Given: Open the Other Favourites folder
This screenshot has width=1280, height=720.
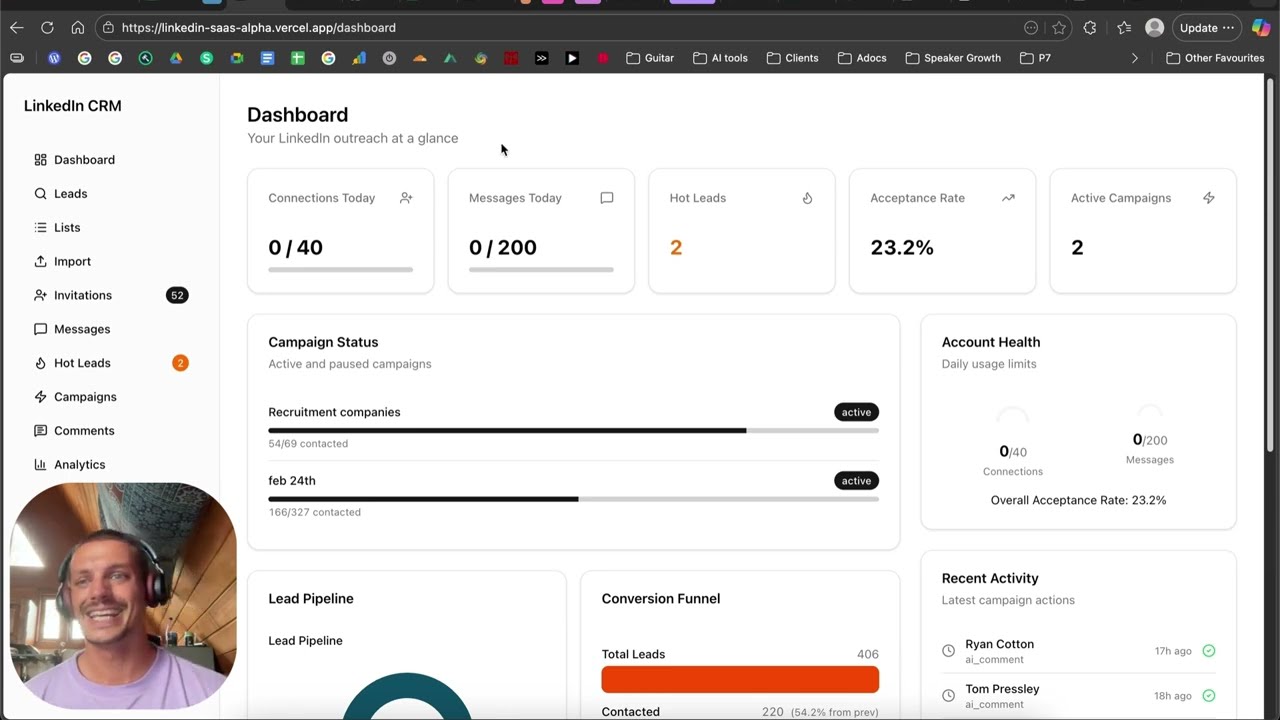Looking at the screenshot, I should click(1215, 58).
